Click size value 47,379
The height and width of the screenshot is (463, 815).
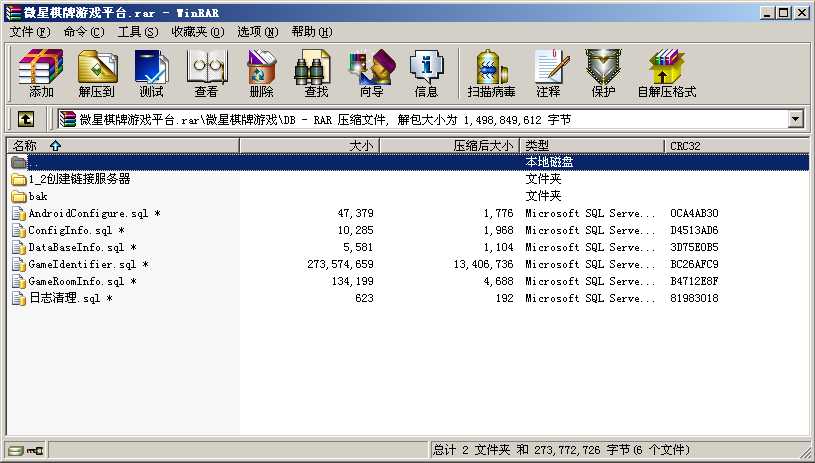pyautogui.click(x=355, y=214)
